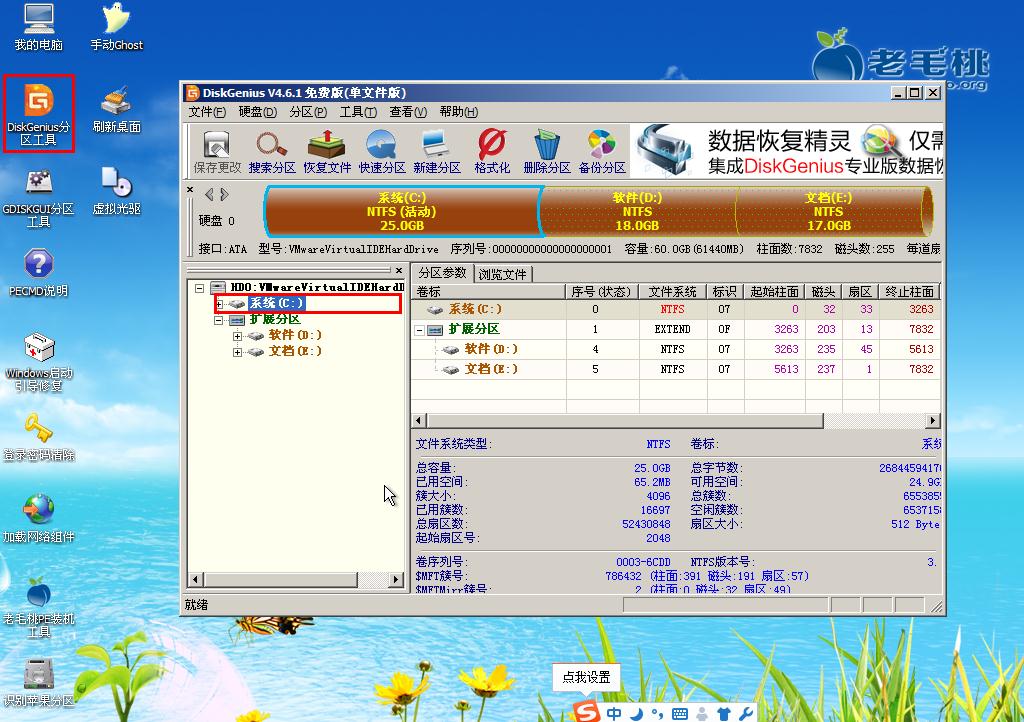
Task: Open the 手动Ghost desktop icon
Action: [x=117, y=27]
